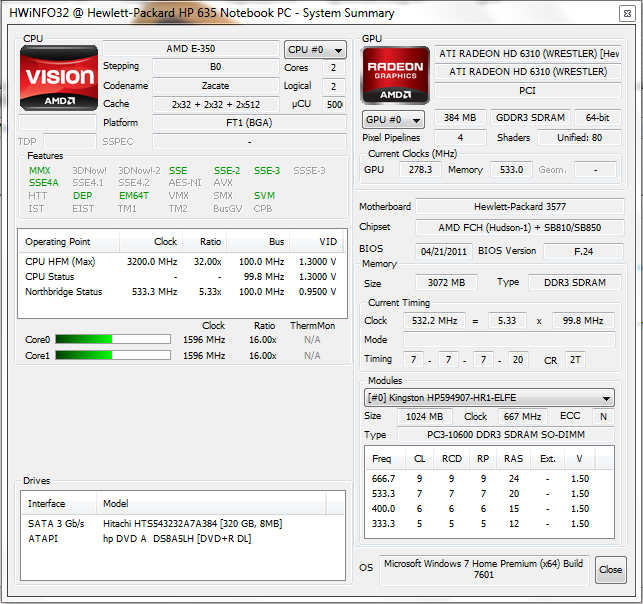Click the GPU memory clock value 533.0
Screen dimensions: 643x604
pyautogui.click(x=511, y=169)
